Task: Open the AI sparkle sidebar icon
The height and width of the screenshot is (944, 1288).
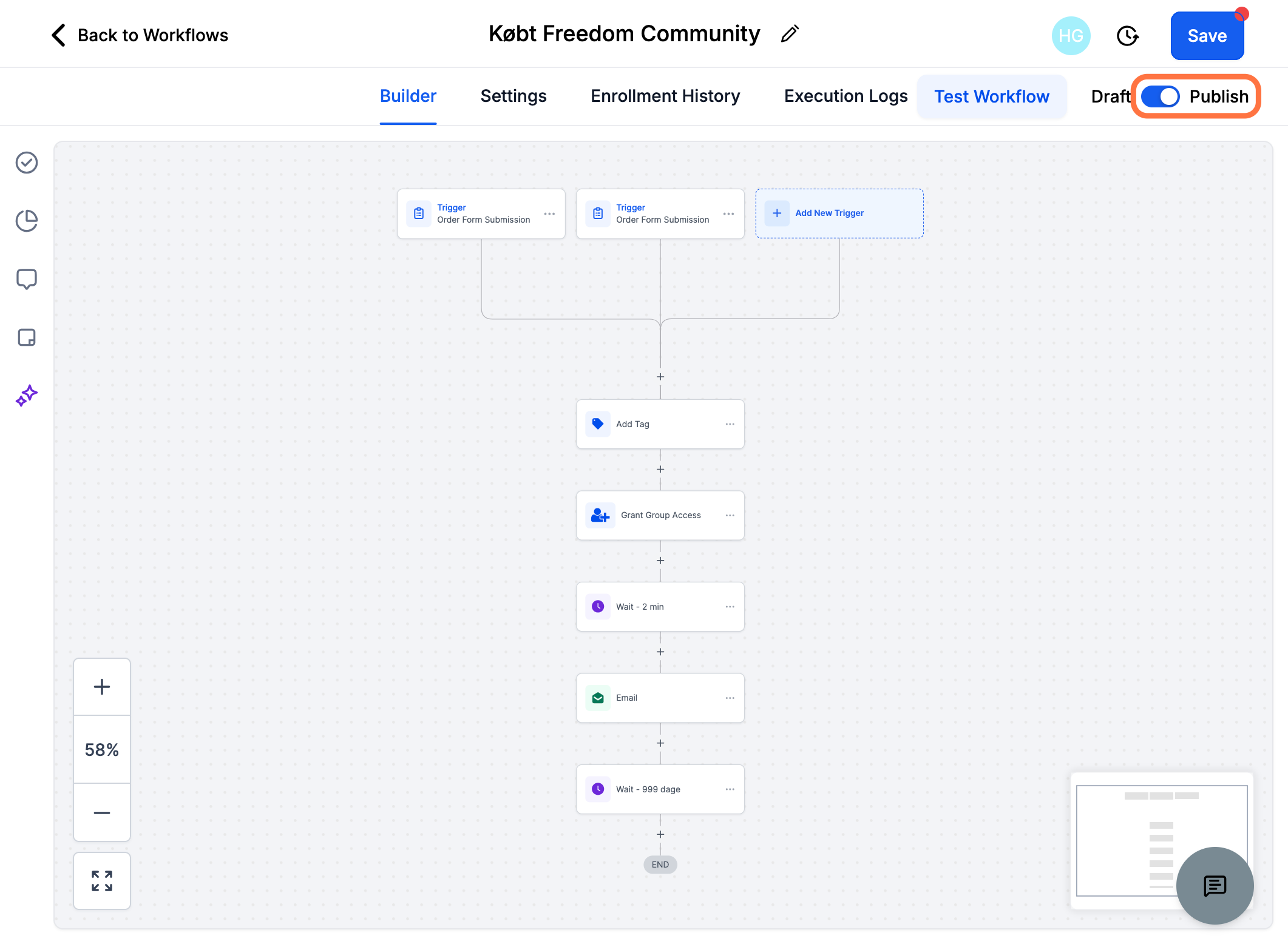Action: click(27, 396)
